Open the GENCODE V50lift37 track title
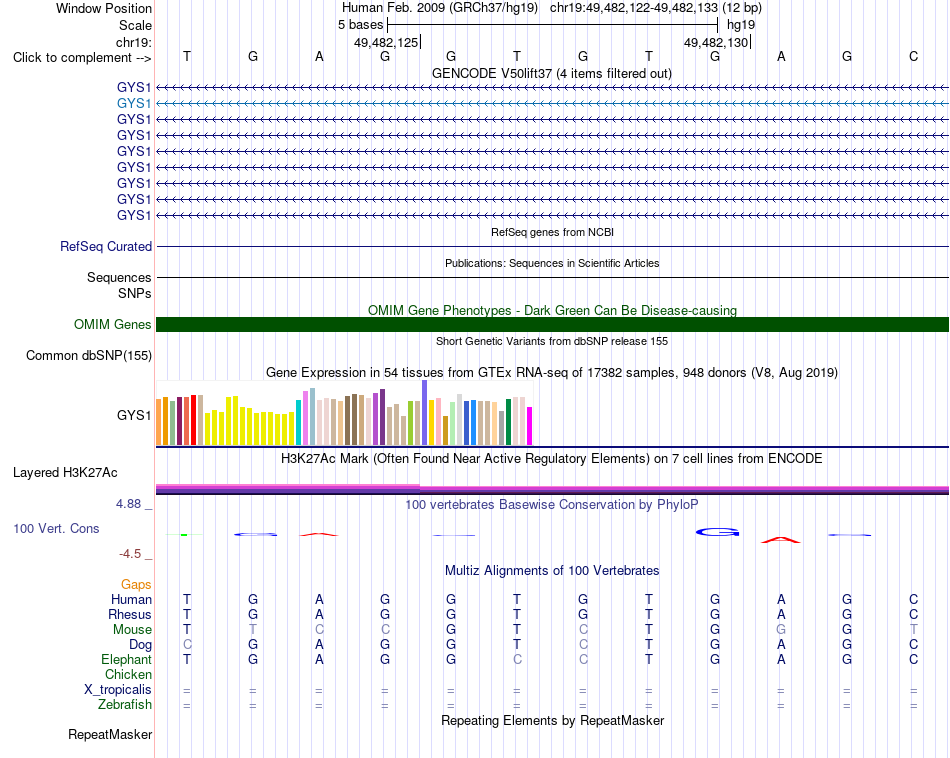Image resolution: width=950 pixels, height=758 pixels. tap(551, 73)
